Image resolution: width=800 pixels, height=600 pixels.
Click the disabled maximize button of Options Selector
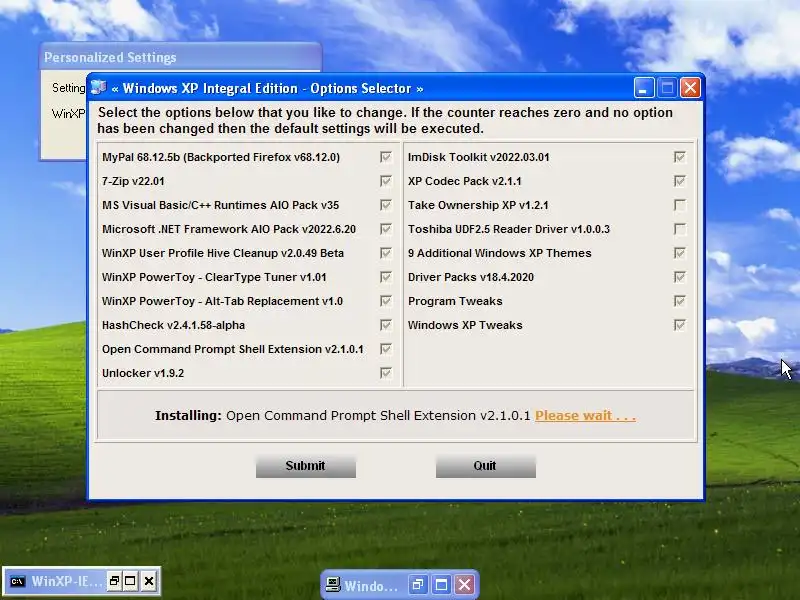(x=667, y=88)
